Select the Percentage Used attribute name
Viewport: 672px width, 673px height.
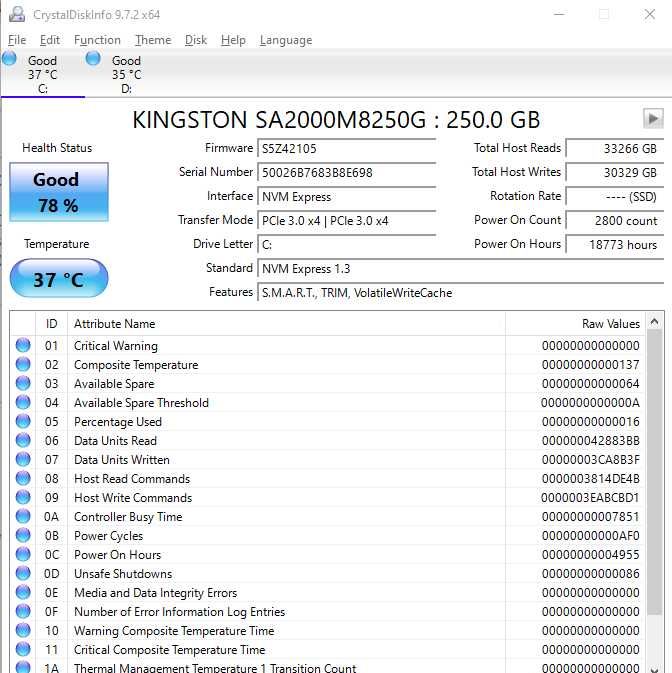pos(118,422)
